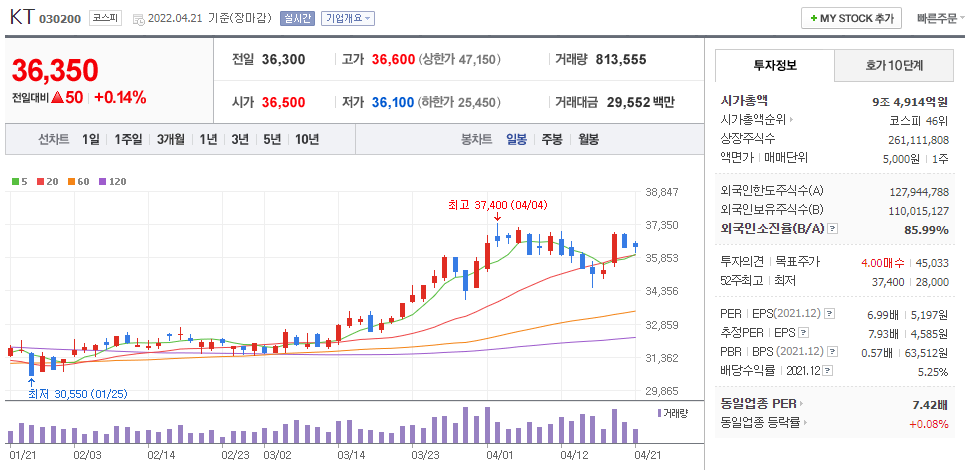Open help icon next to 외국인소진율(B/A)
The width and height of the screenshot is (971, 470).
833,229
